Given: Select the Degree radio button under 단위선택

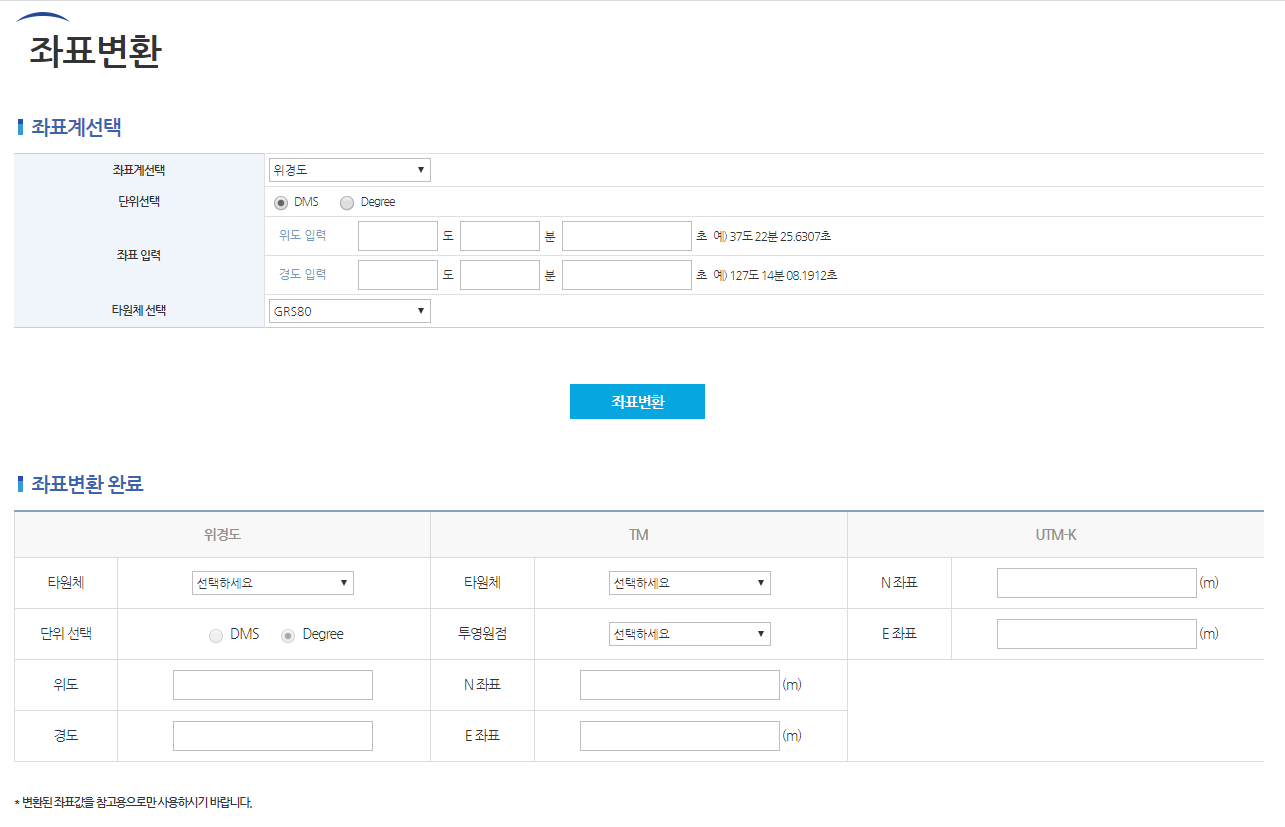Looking at the screenshot, I should (x=347, y=202).
